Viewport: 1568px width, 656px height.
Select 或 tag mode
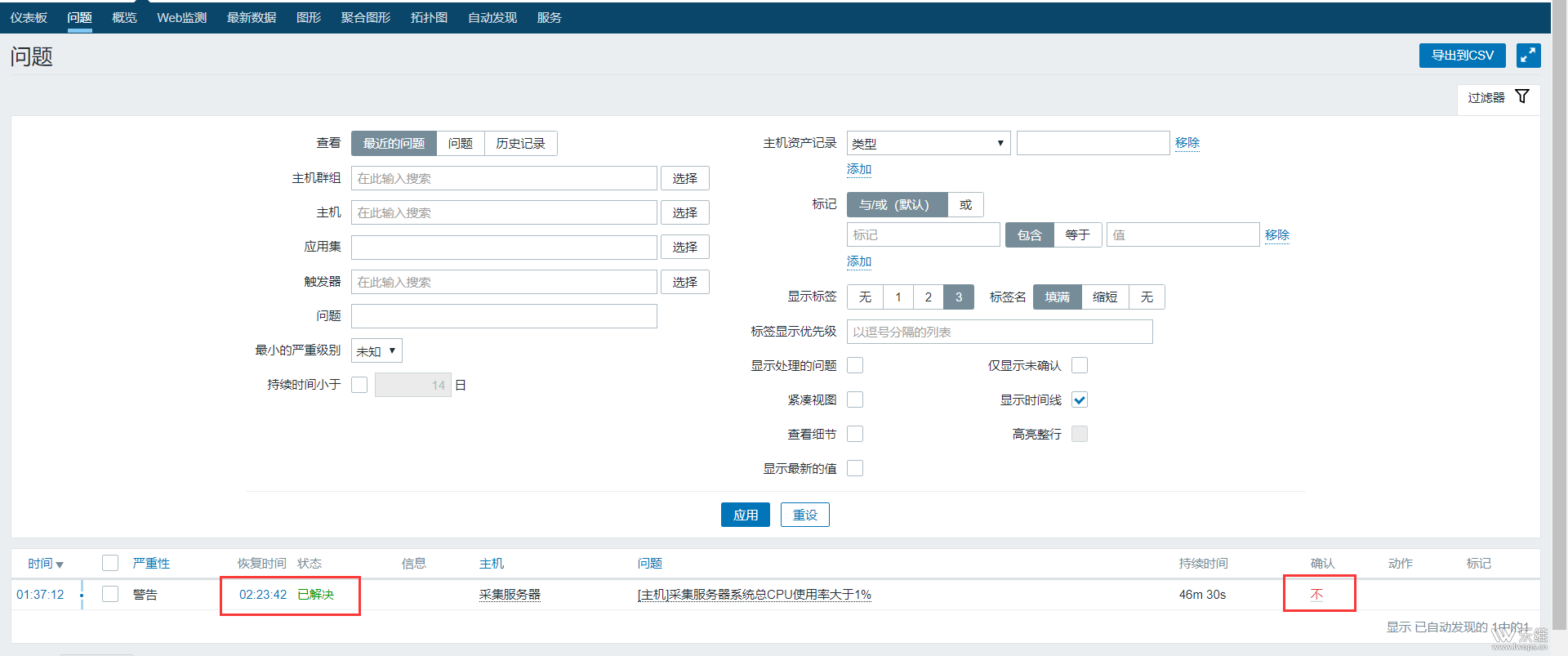[965, 204]
